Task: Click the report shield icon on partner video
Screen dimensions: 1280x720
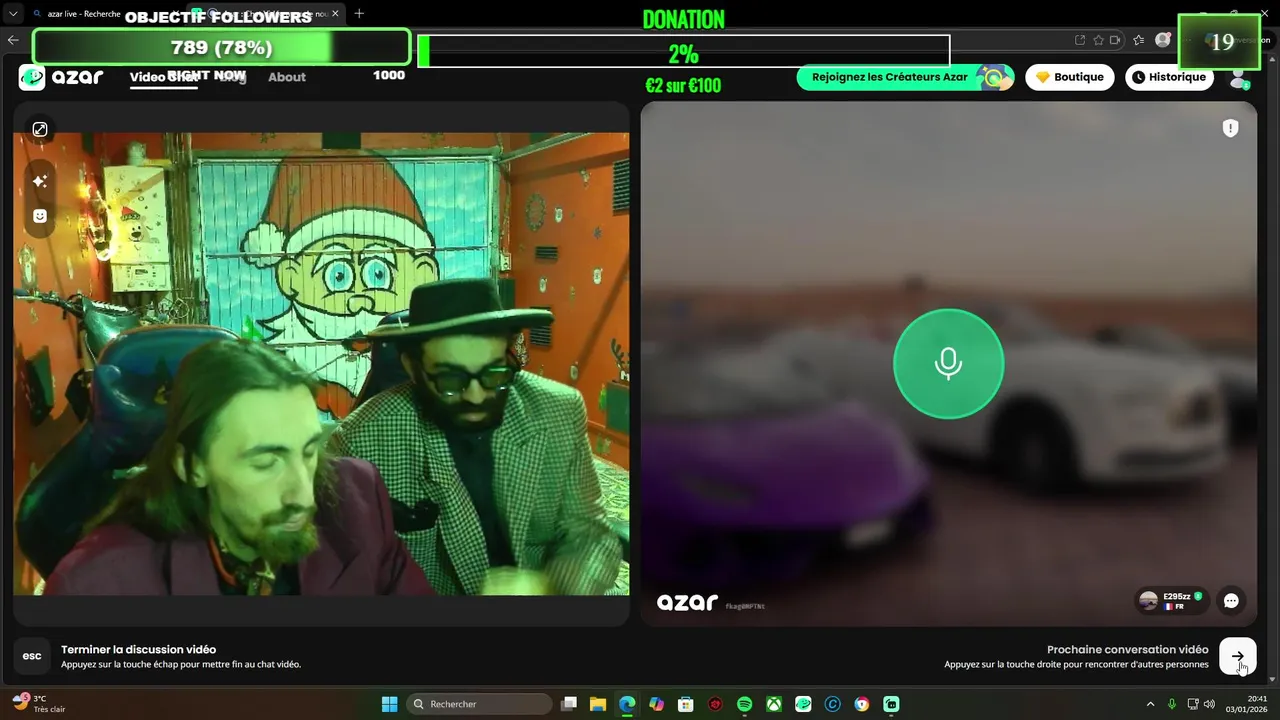Action: coord(1231,128)
